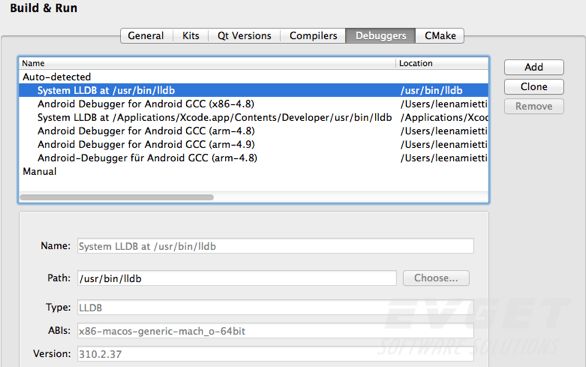
Task: Switch to the General tab
Action: coord(146,36)
